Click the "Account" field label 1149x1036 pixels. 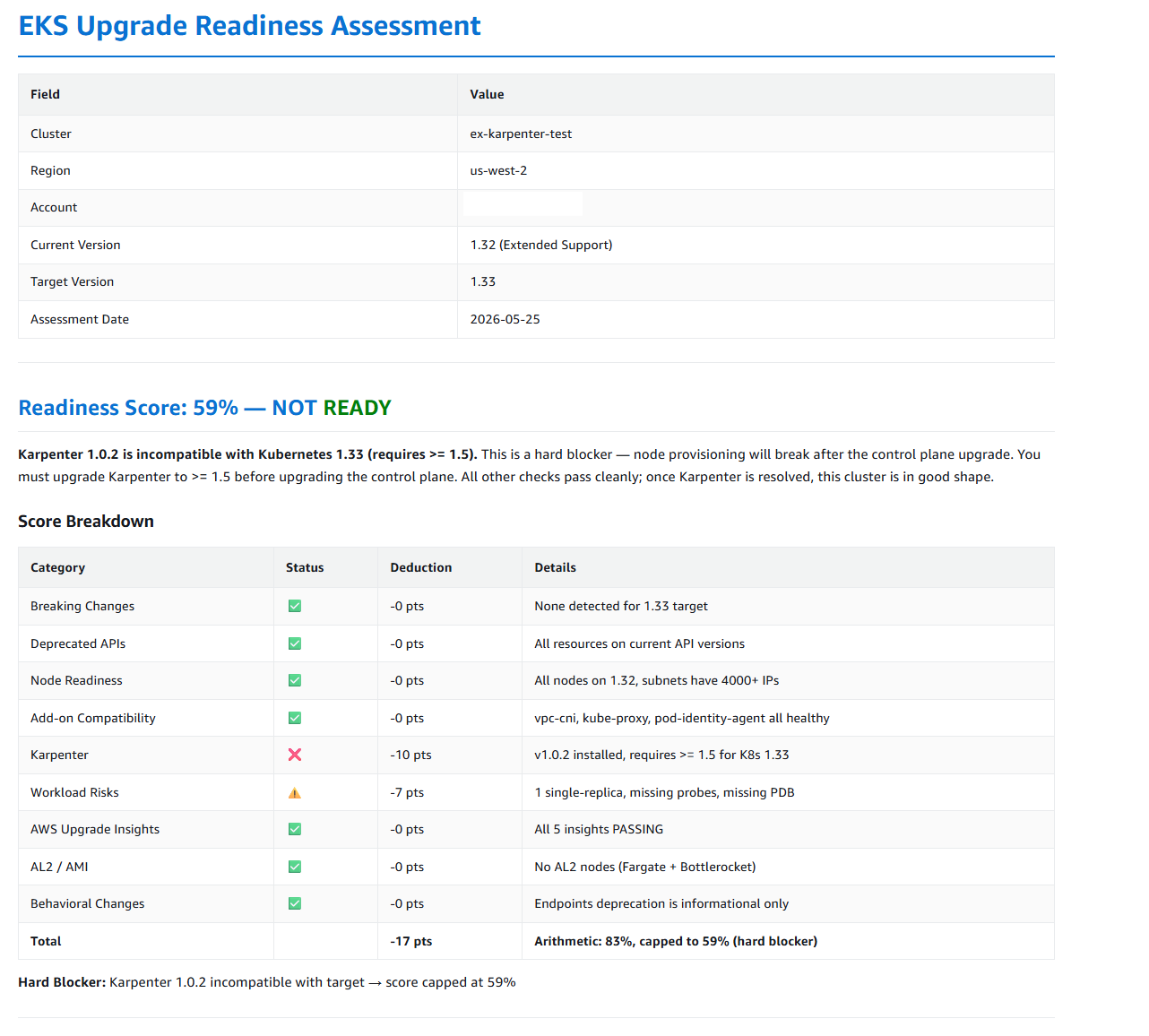pyautogui.click(x=54, y=207)
